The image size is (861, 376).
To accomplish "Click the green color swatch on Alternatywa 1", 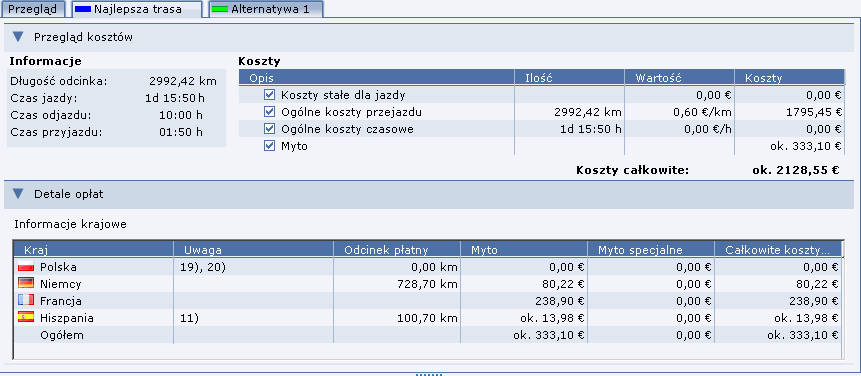I will [x=220, y=9].
